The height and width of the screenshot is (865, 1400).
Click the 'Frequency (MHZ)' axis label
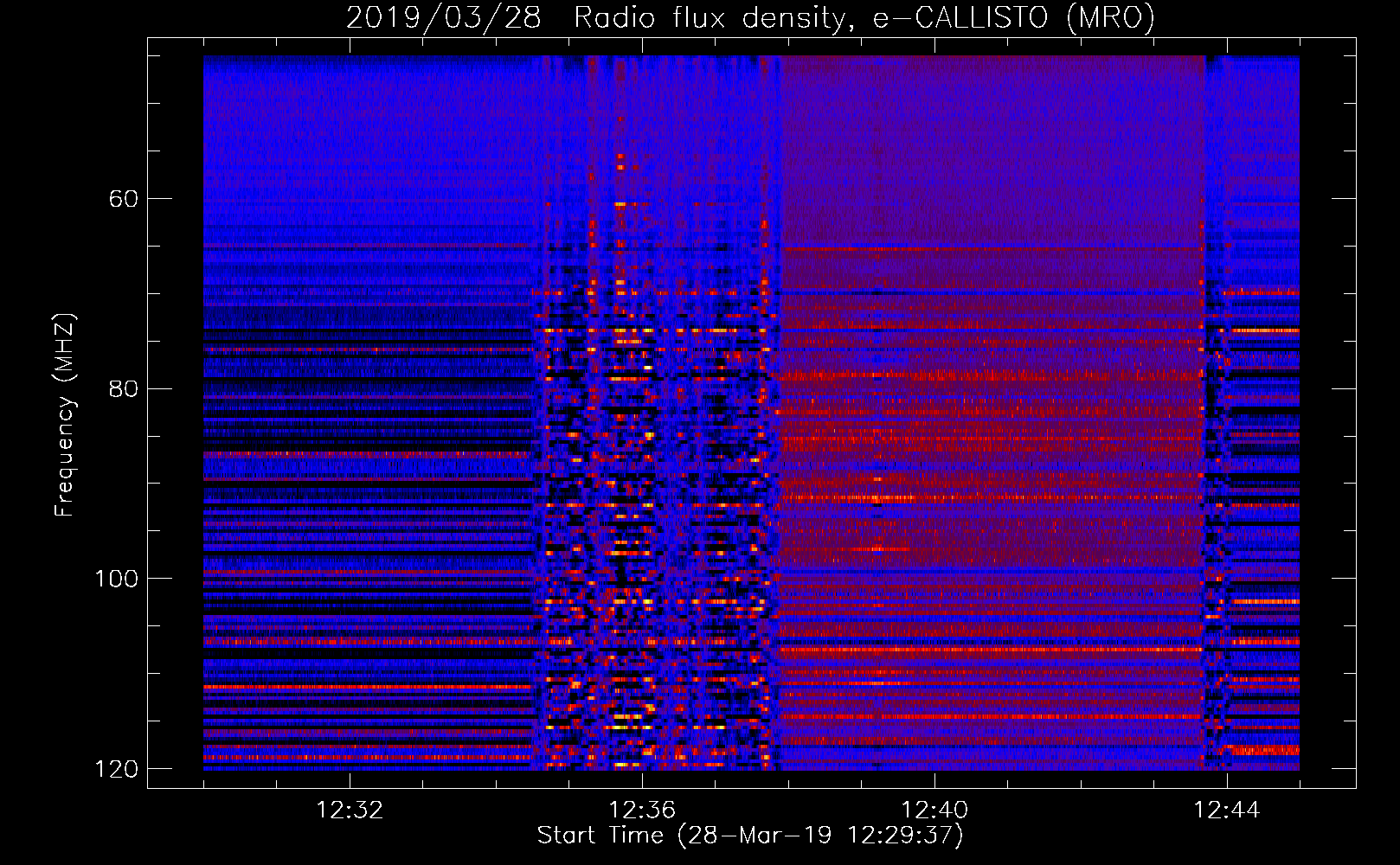click(x=65, y=415)
